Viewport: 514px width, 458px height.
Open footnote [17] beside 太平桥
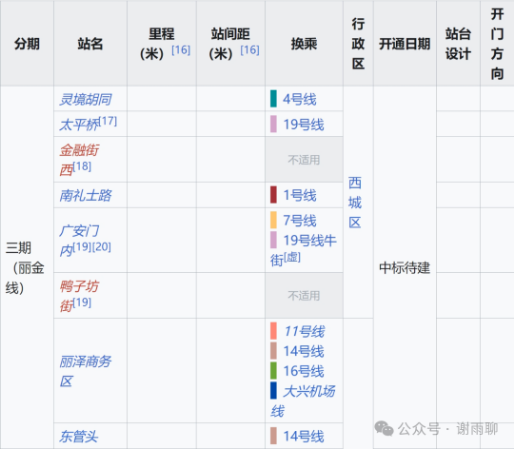[x=107, y=121]
